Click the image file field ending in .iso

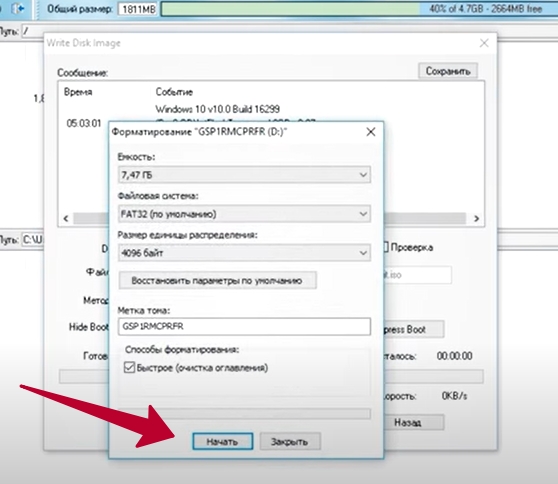(x=417, y=275)
